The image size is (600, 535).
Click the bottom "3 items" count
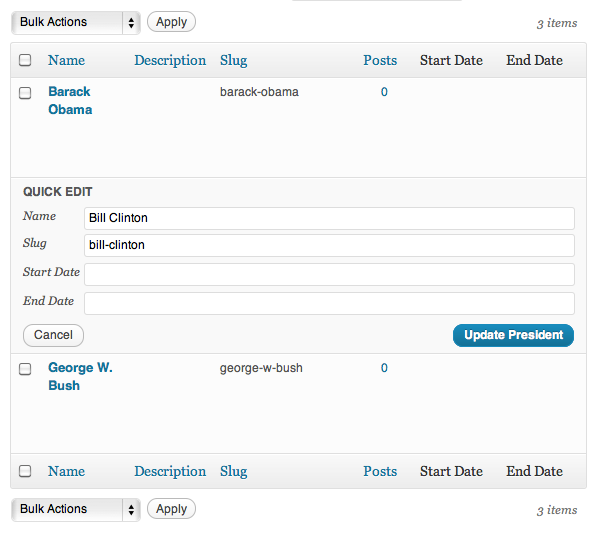(557, 510)
